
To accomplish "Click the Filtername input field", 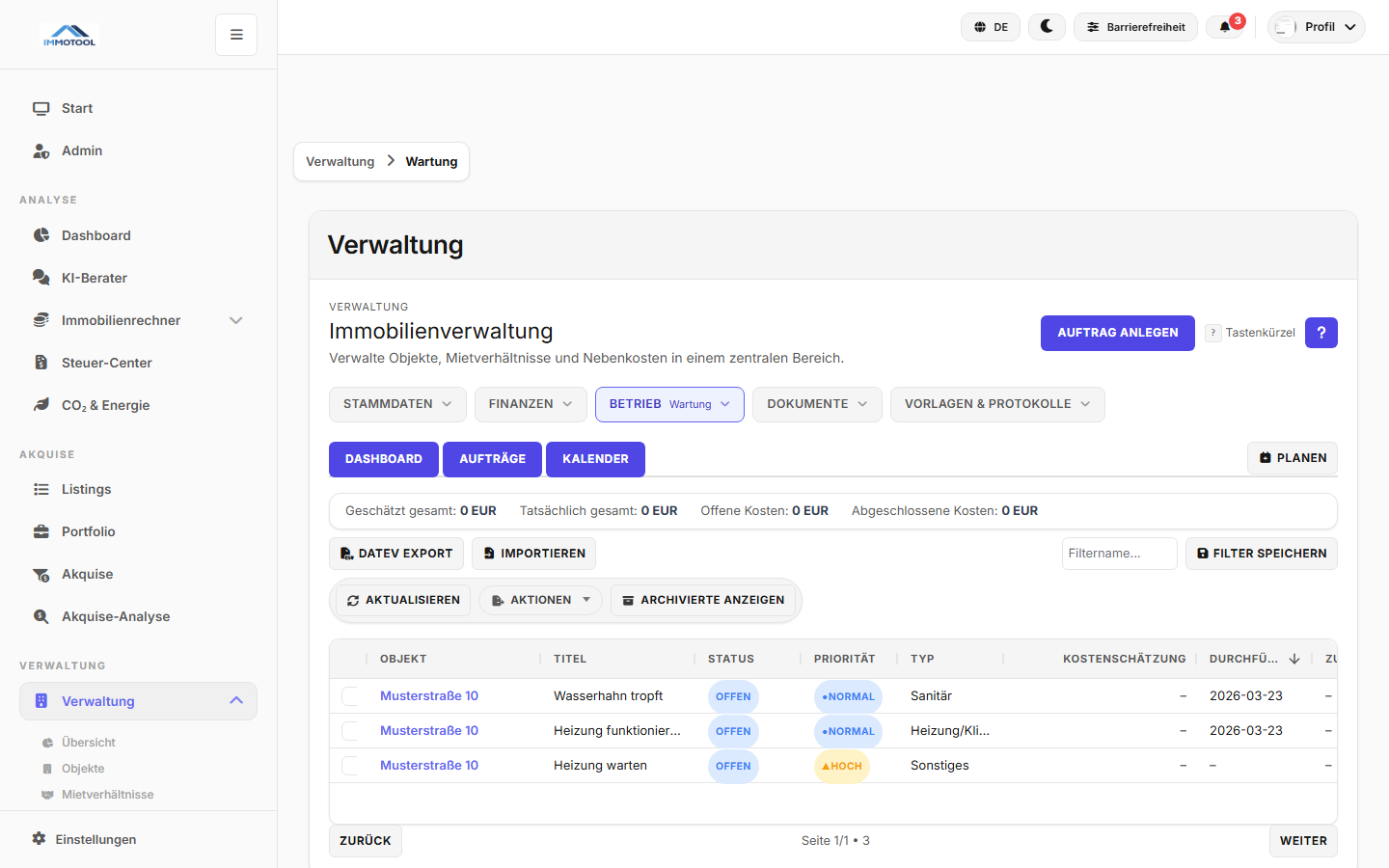I will (1119, 553).
